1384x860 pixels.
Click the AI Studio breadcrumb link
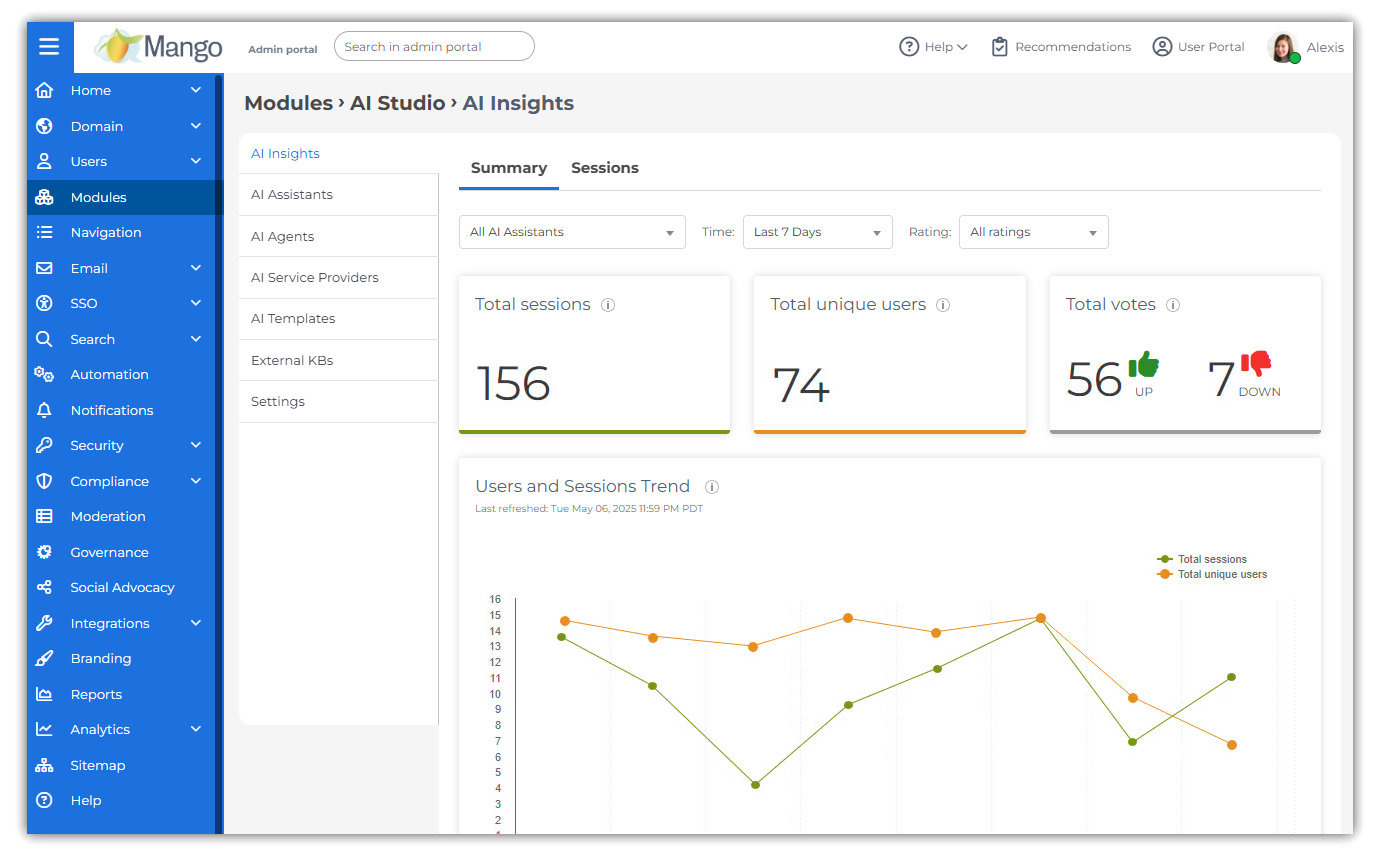pyautogui.click(x=397, y=103)
